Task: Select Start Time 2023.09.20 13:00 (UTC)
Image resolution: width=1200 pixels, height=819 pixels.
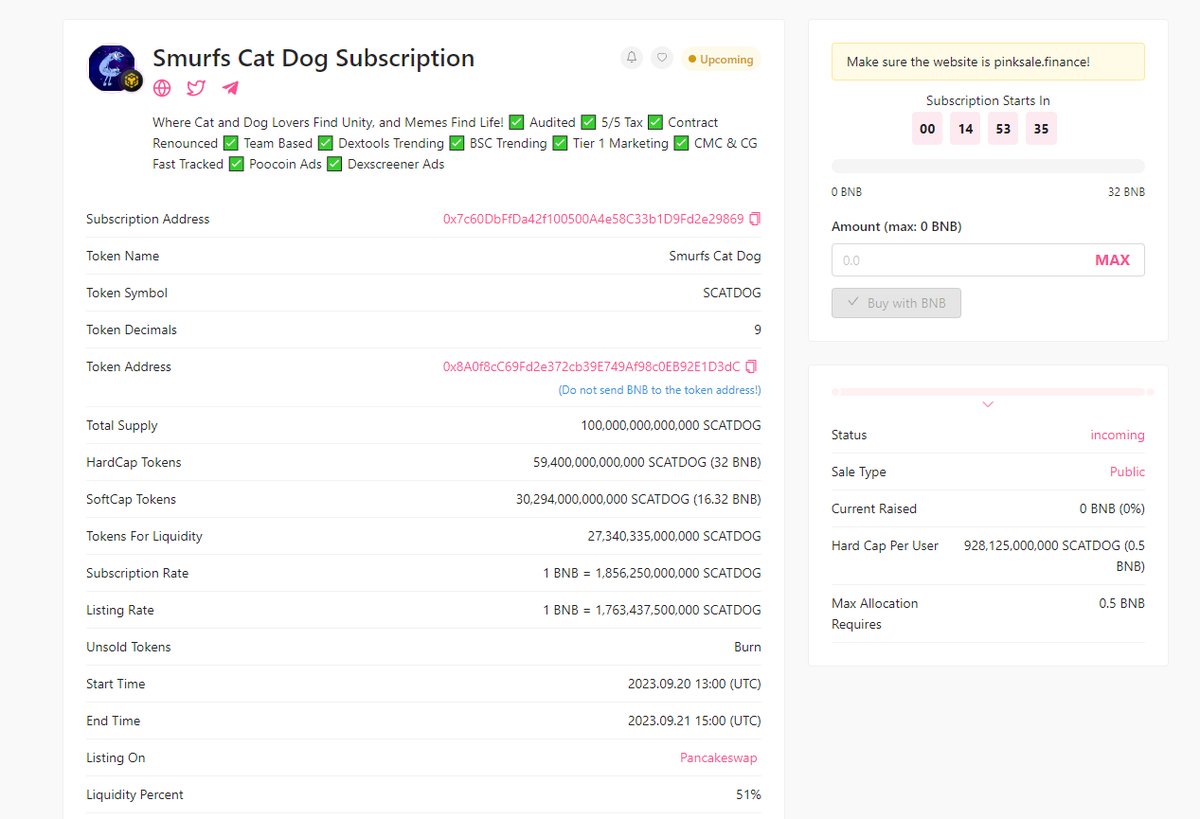Action: coord(695,684)
